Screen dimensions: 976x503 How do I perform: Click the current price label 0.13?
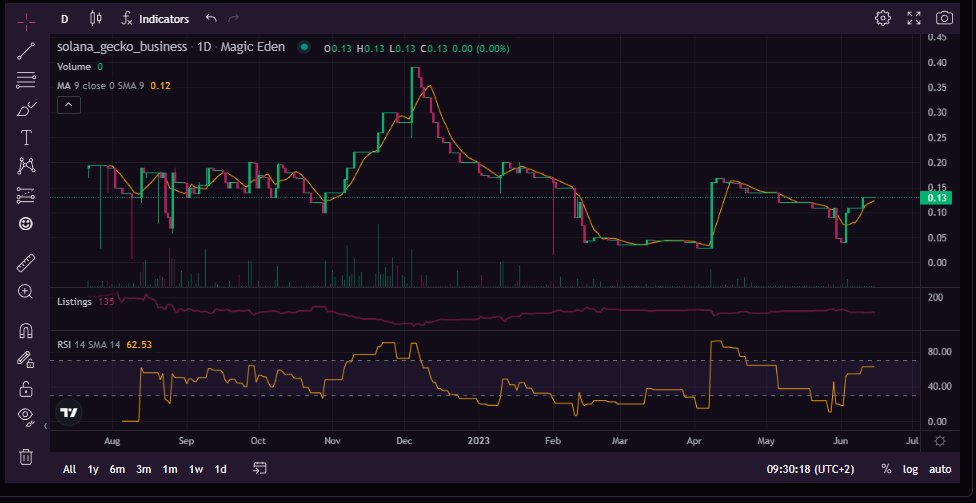coord(935,198)
